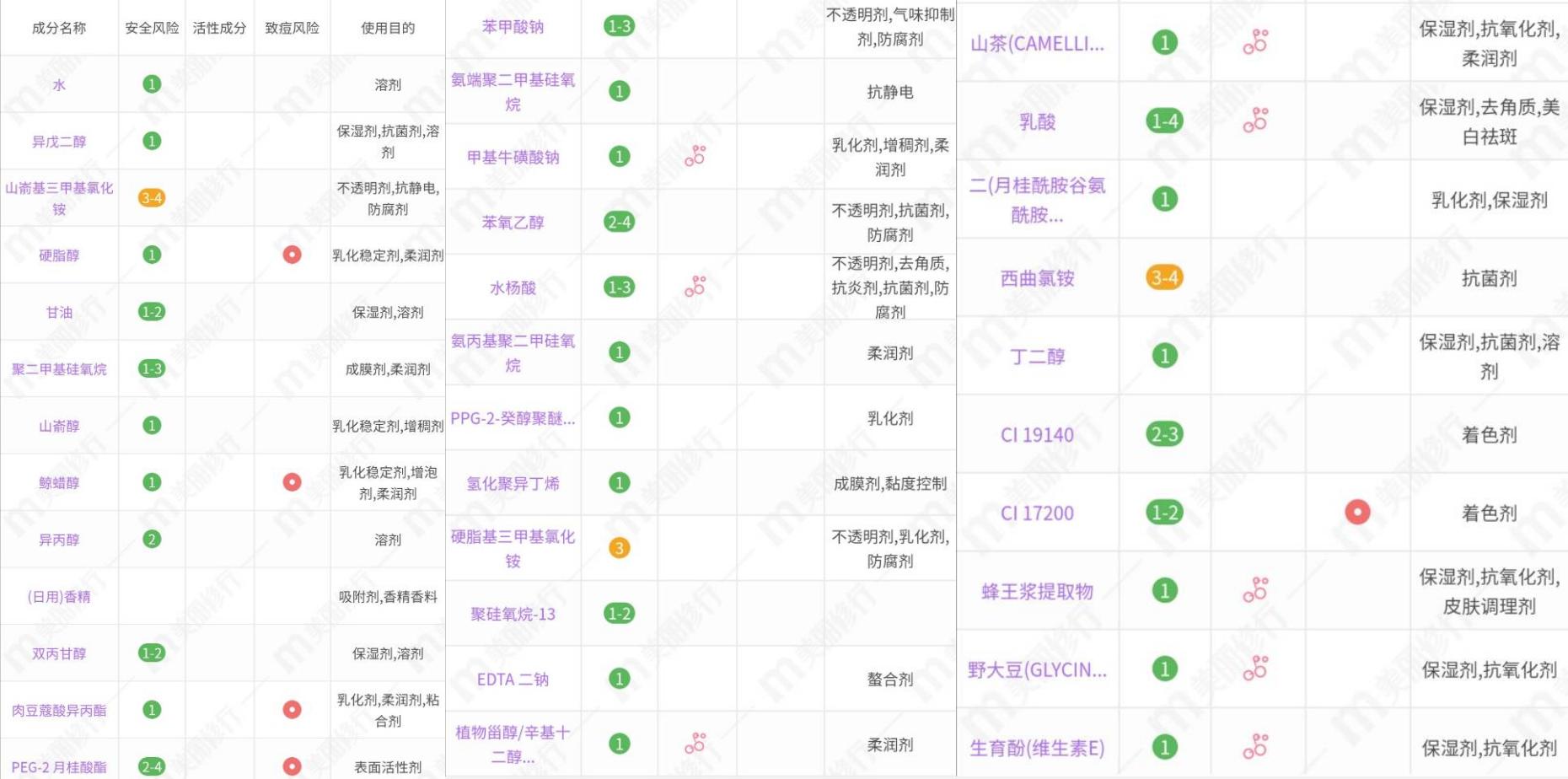Click the 1-4 badge beside 乳酸
This screenshot has width=1568, height=779.
(x=1163, y=121)
